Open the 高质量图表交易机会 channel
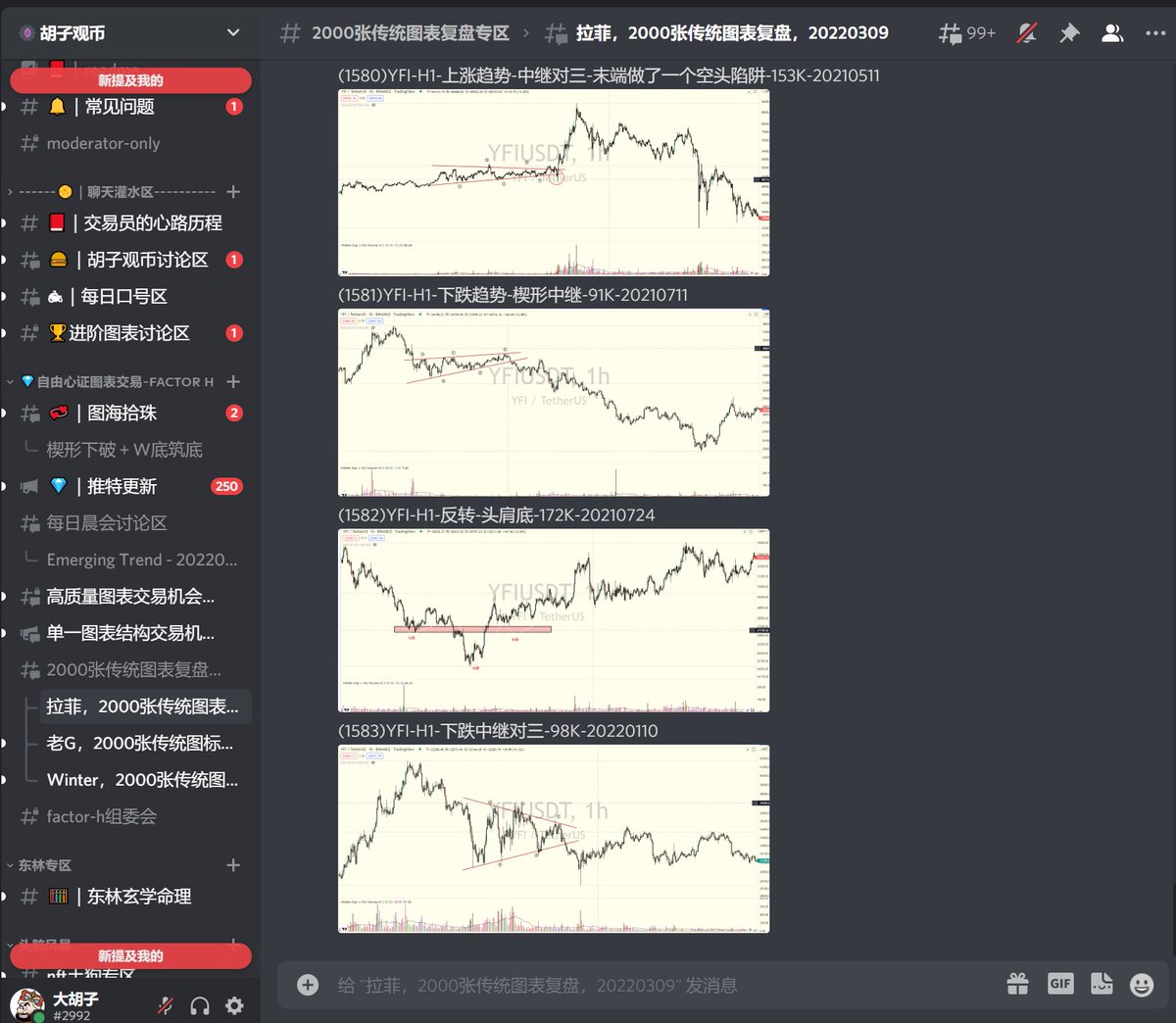 coord(130,597)
